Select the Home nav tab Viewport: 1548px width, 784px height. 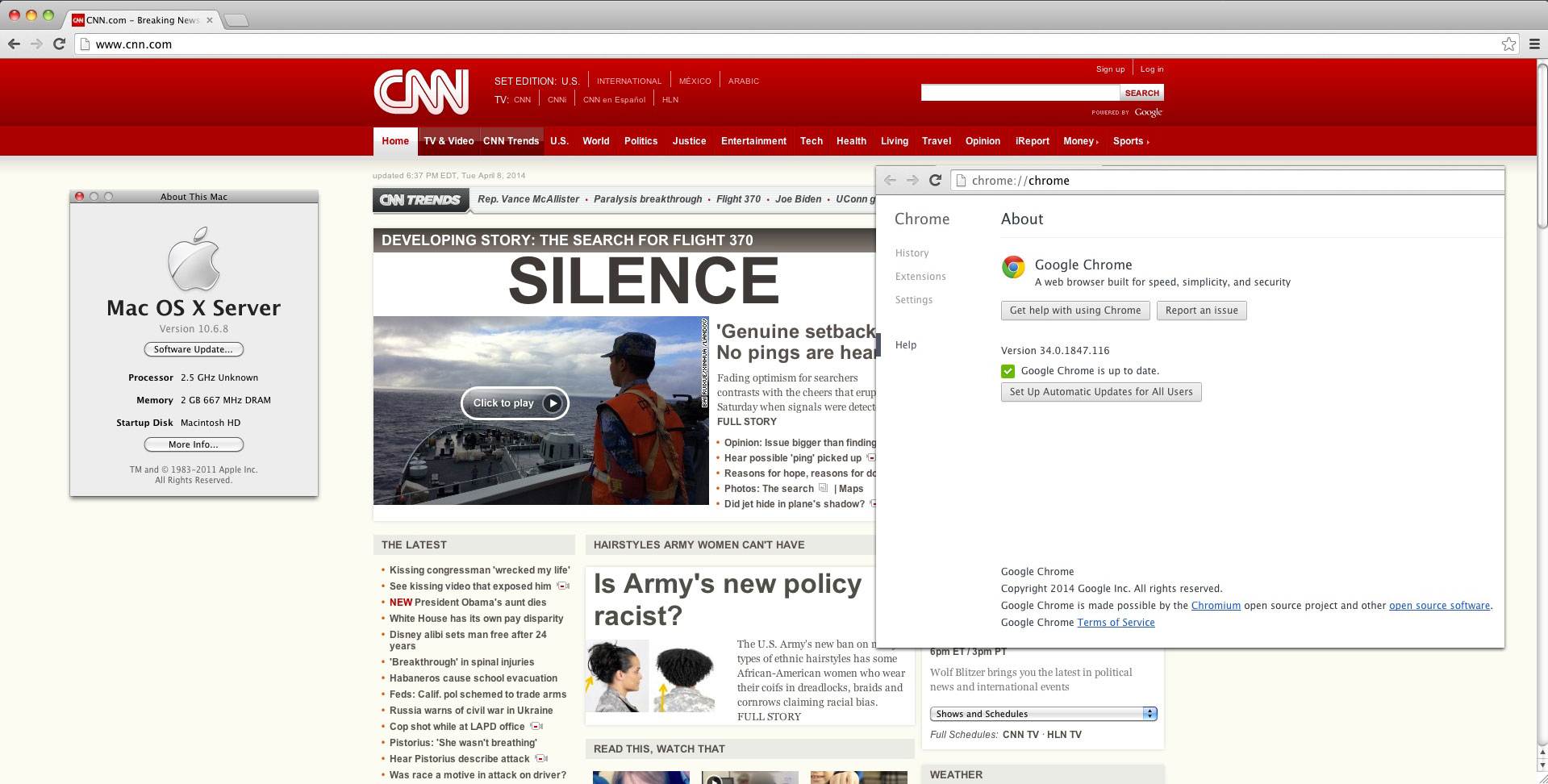pos(395,141)
